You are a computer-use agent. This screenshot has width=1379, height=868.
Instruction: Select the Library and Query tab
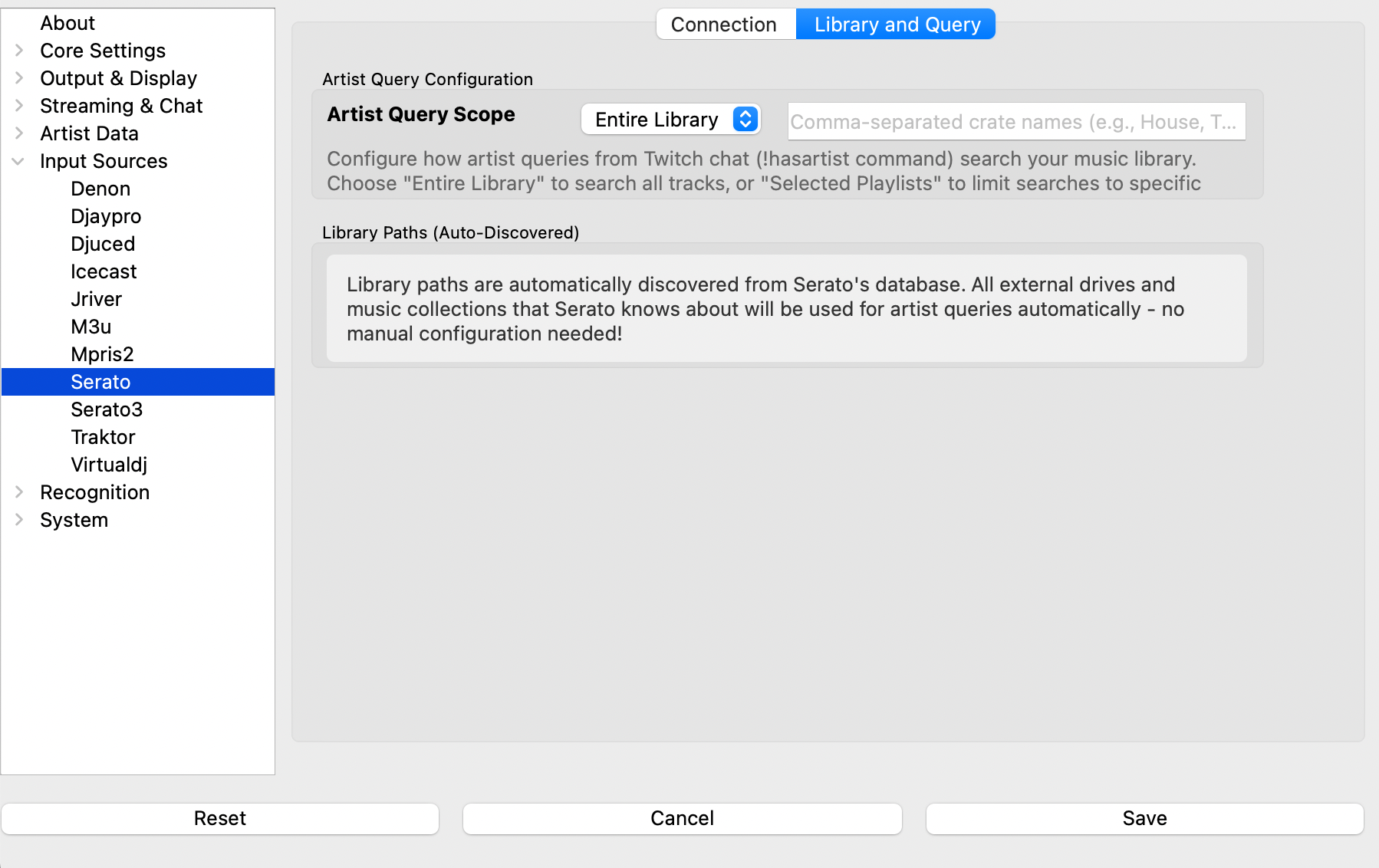pos(897,25)
